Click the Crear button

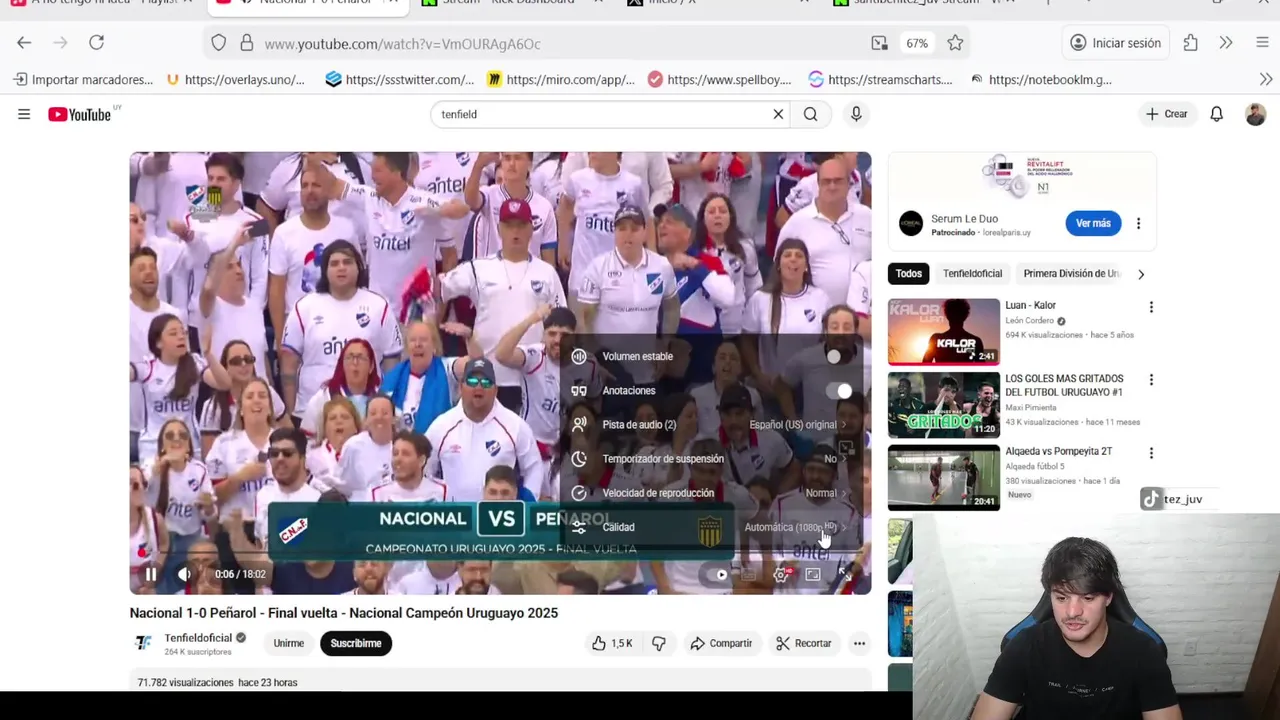[1167, 114]
